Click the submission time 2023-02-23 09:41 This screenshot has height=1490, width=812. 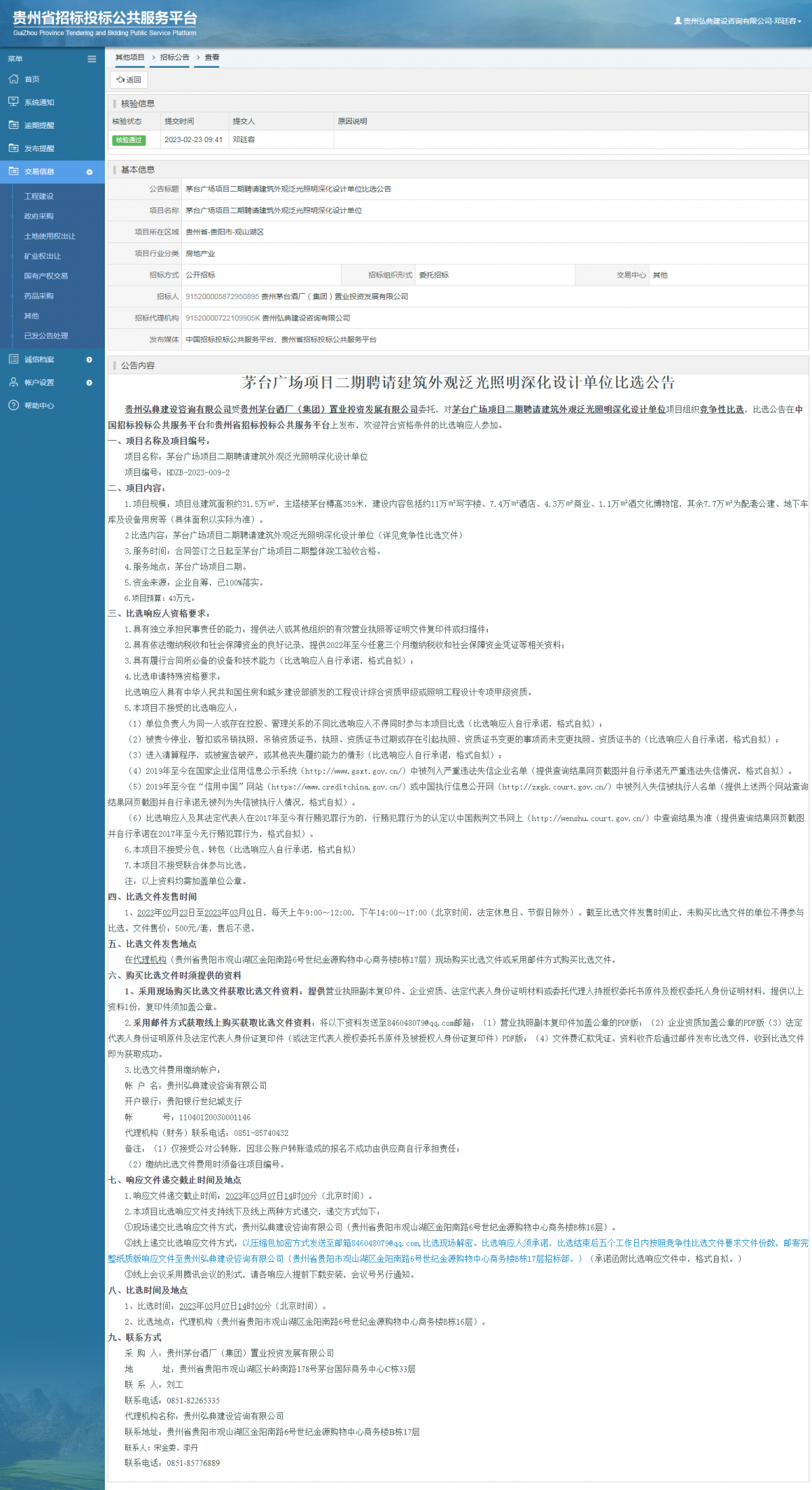coord(194,139)
